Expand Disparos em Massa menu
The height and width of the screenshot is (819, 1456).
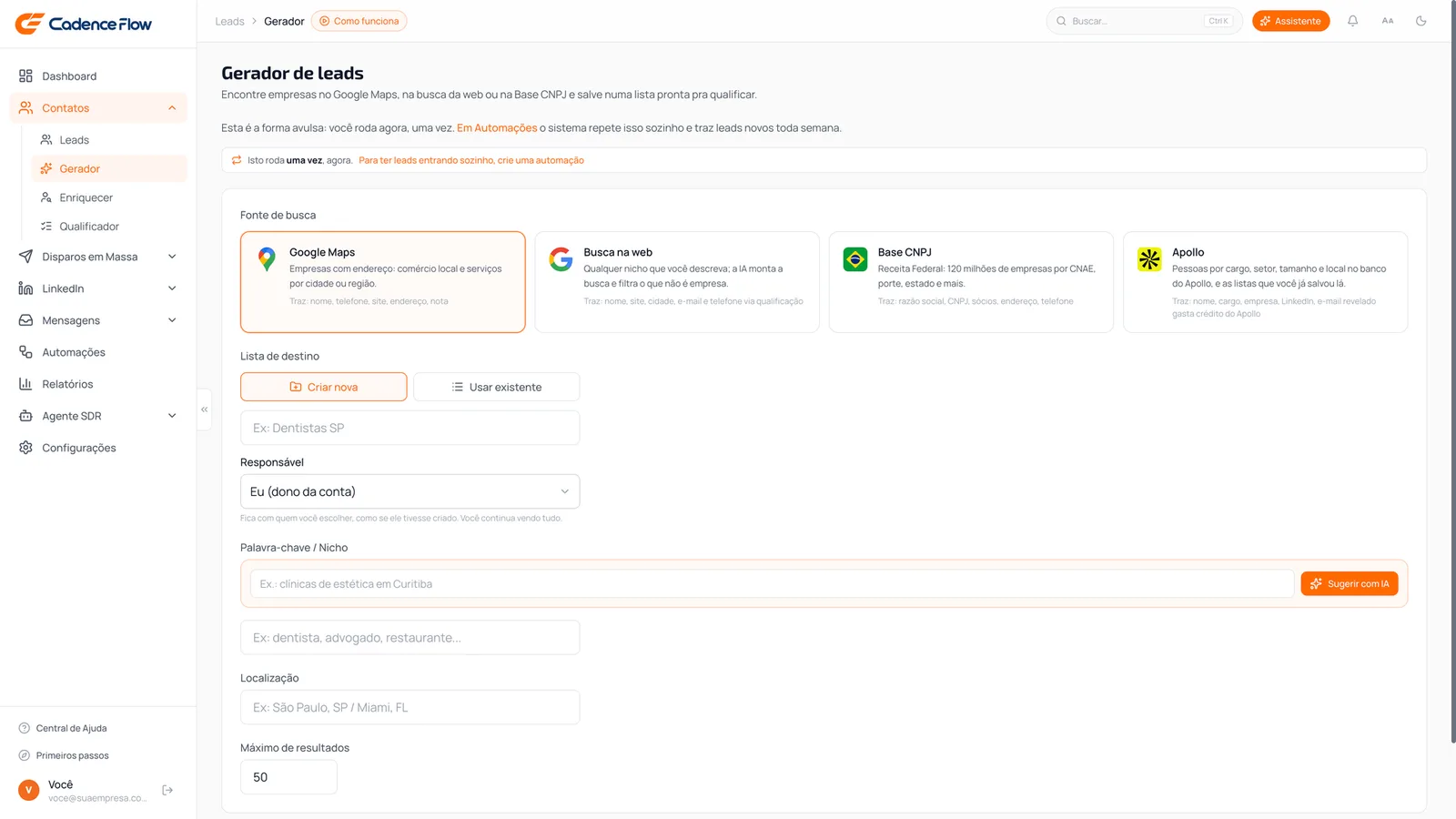coord(98,257)
